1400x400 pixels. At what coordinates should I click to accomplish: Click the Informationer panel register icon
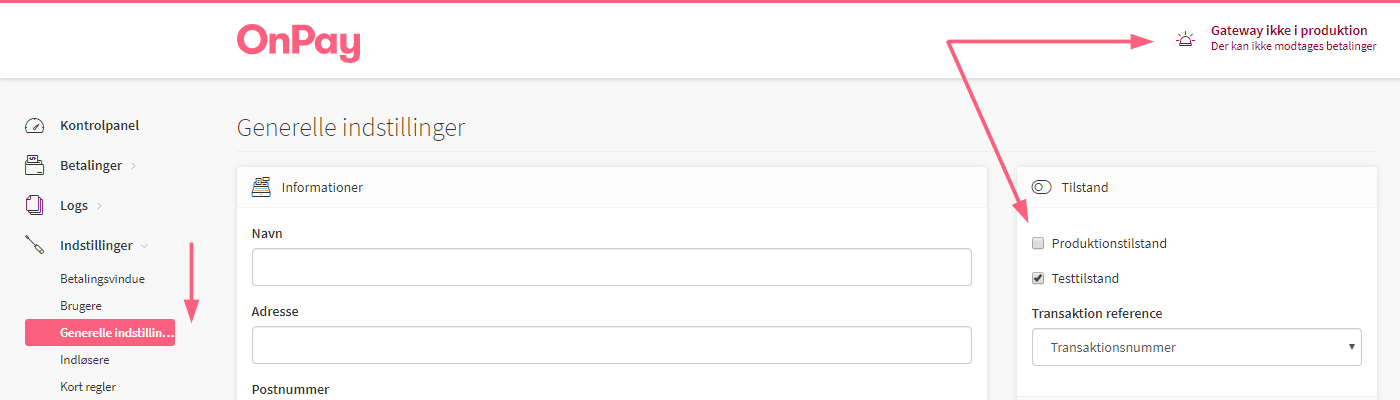pyautogui.click(x=261, y=187)
